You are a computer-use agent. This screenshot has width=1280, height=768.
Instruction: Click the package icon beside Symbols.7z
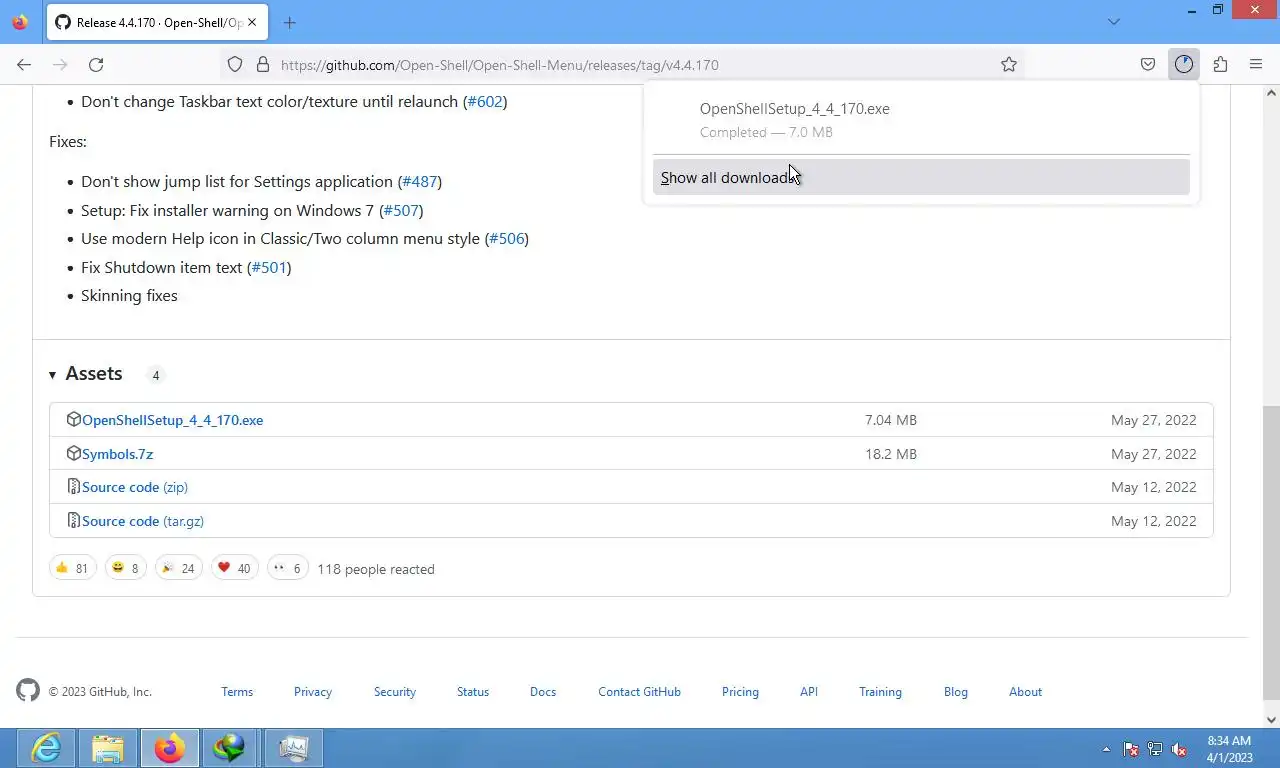(x=73, y=453)
